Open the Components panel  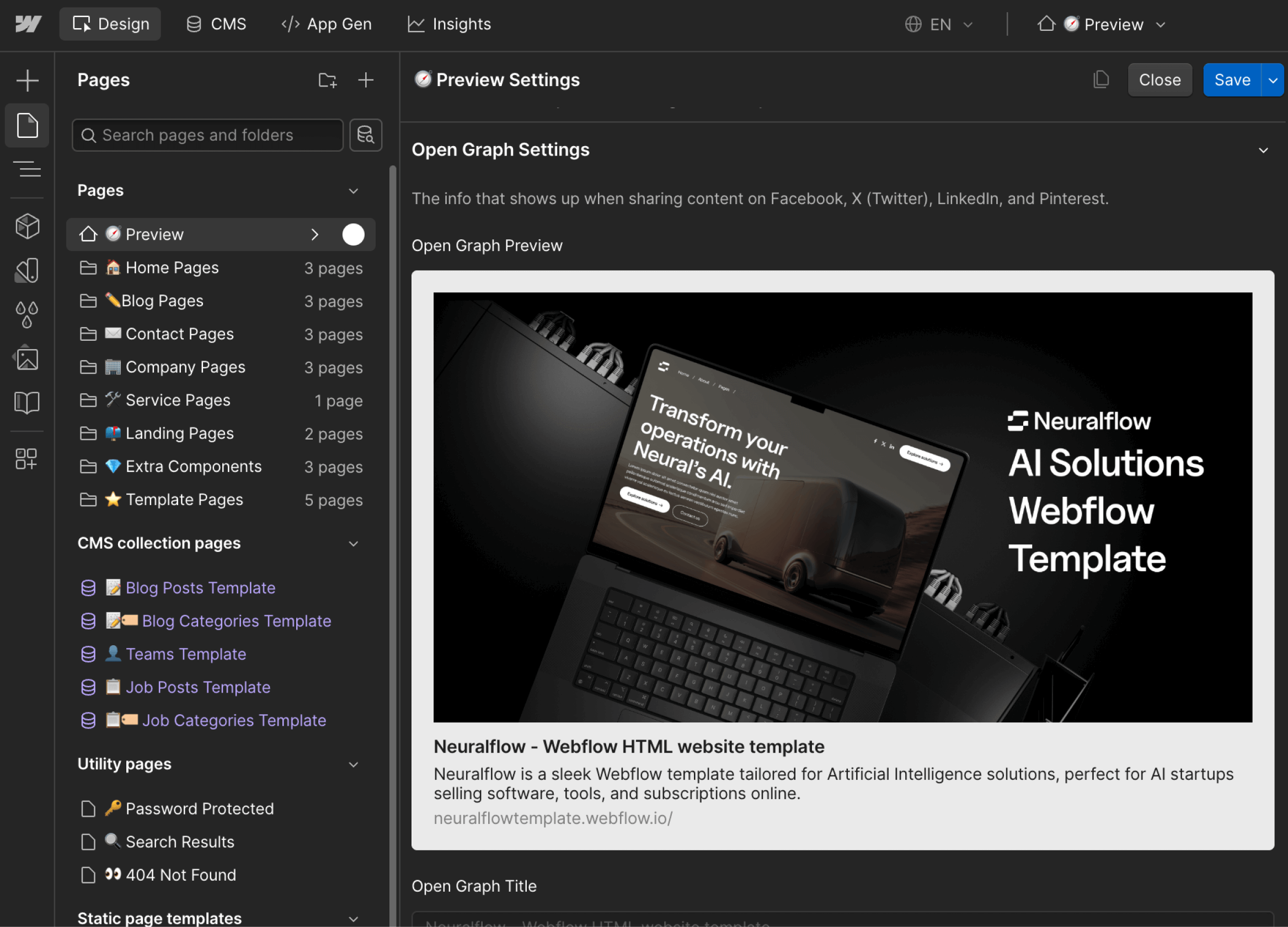pos(26,226)
